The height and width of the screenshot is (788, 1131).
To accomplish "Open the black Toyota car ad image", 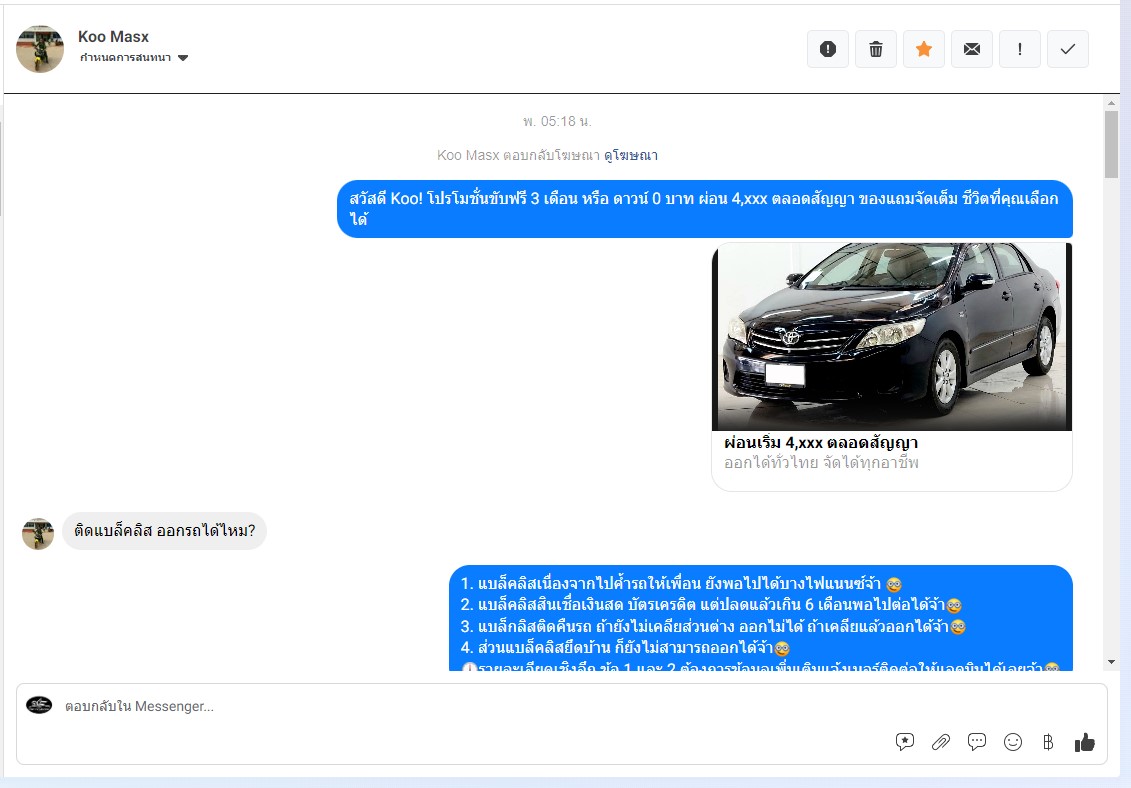I will coord(892,336).
